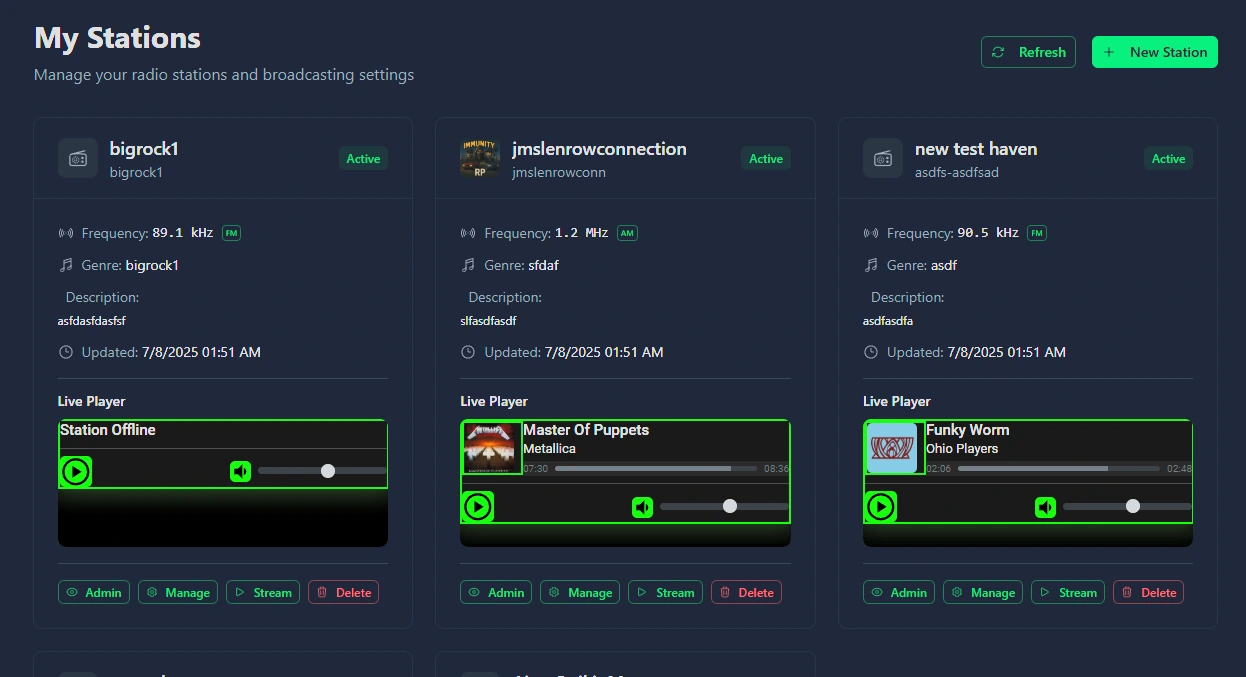Seek in Master Of Puppets progress bar
This screenshot has width=1246, height=677.
(656, 468)
